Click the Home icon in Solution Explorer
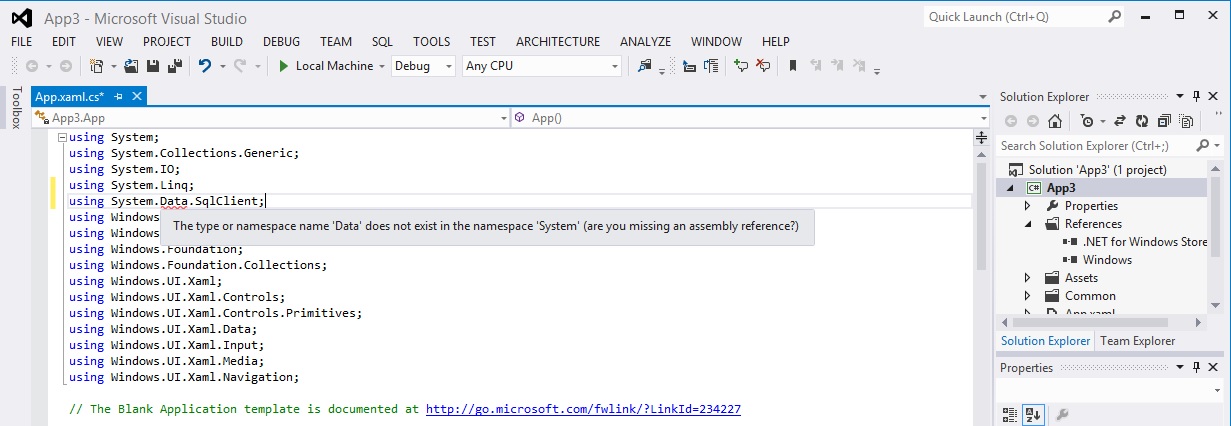The image size is (1231, 426). pyautogui.click(x=1053, y=121)
